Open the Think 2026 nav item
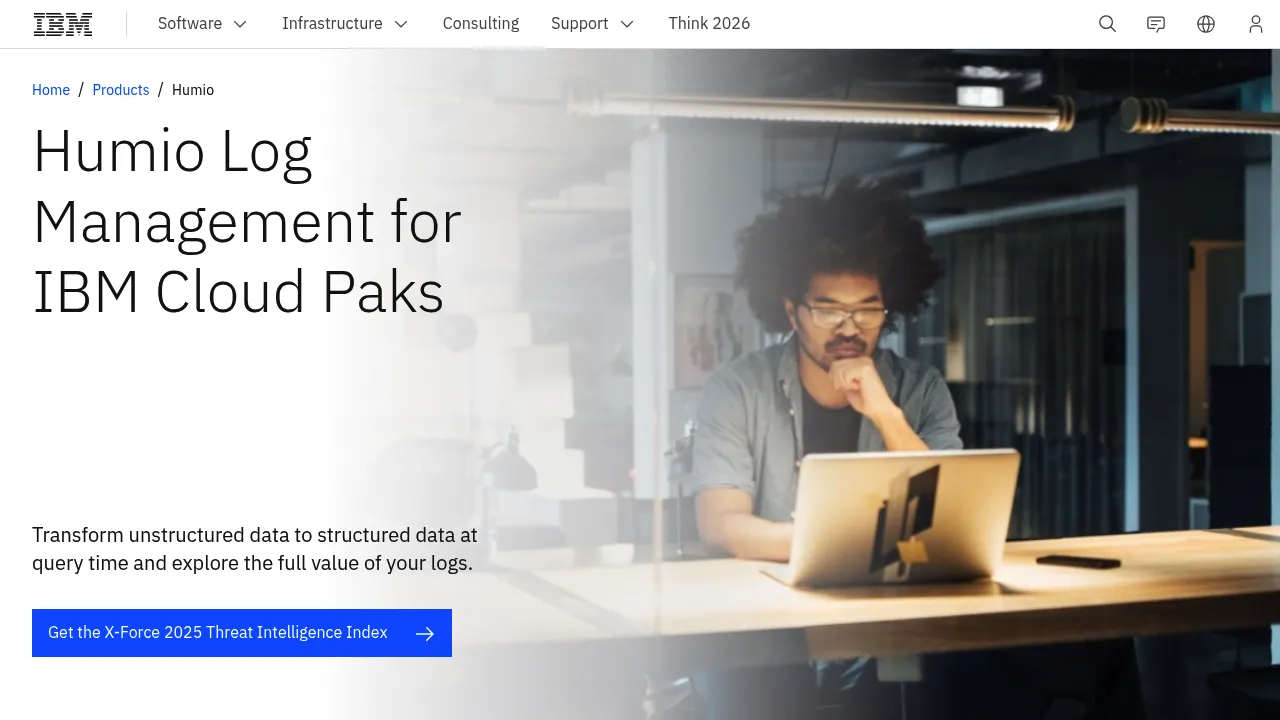The height and width of the screenshot is (720, 1280). (x=709, y=24)
